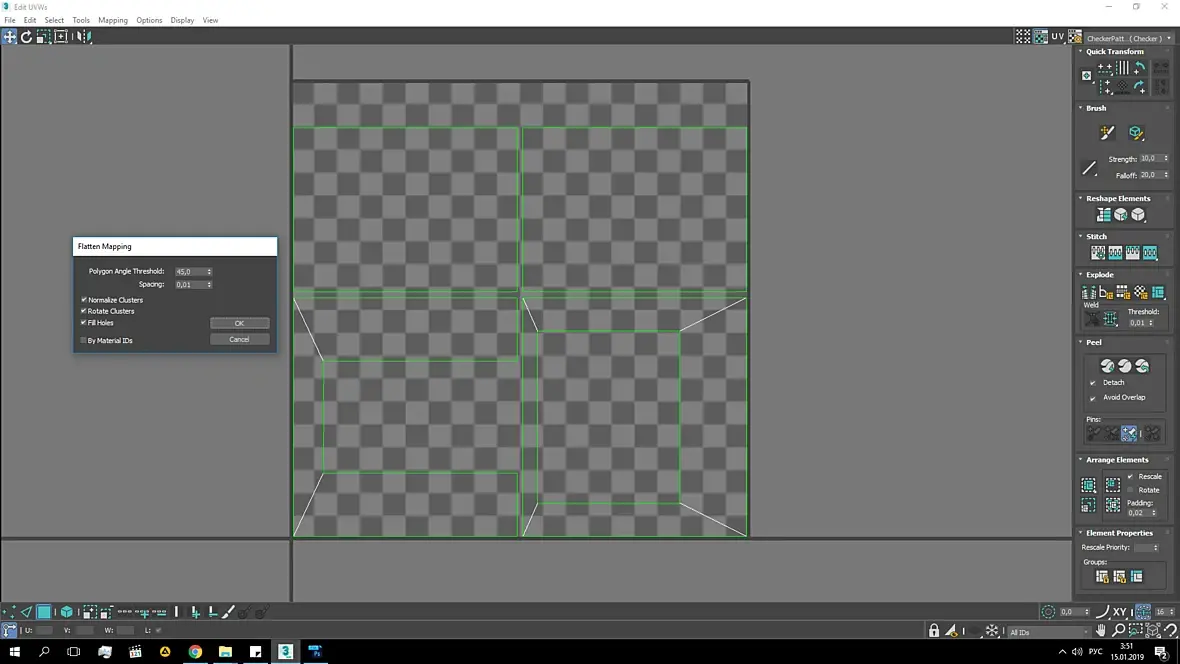Collapse the Stitch rollout
Image resolution: width=1180 pixels, height=664 pixels.
click(1081, 236)
